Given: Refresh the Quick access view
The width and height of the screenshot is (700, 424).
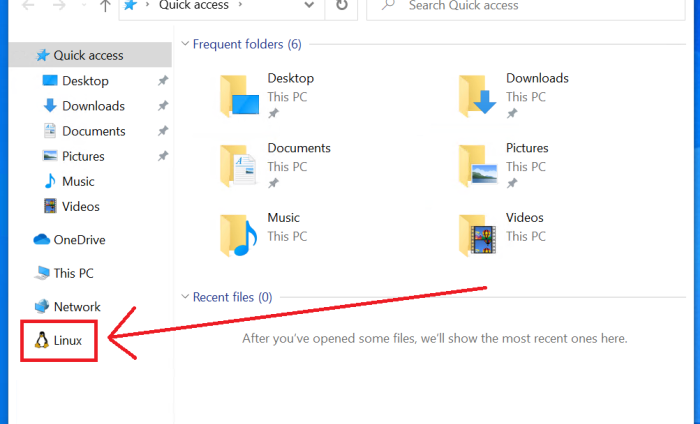Looking at the screenshot, I should coord(342,5).
